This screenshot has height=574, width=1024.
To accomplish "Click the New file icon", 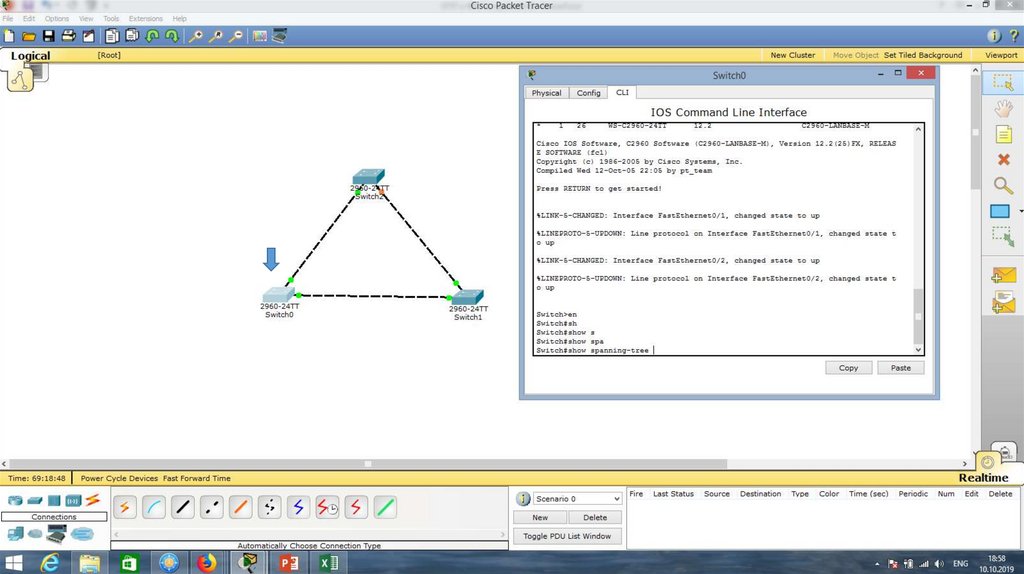I will (9, 36).
